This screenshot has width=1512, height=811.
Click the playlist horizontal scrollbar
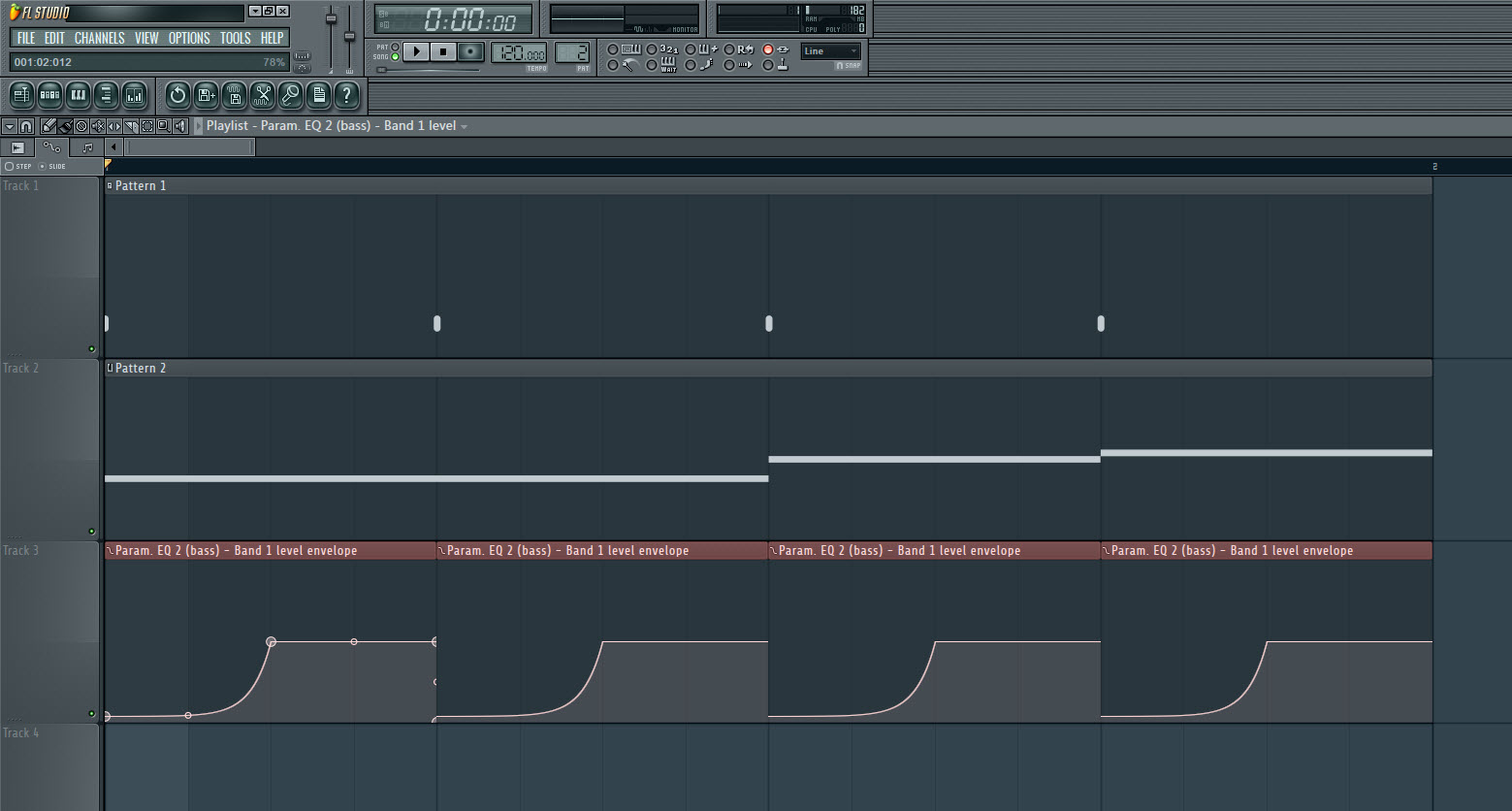(189, 147)
